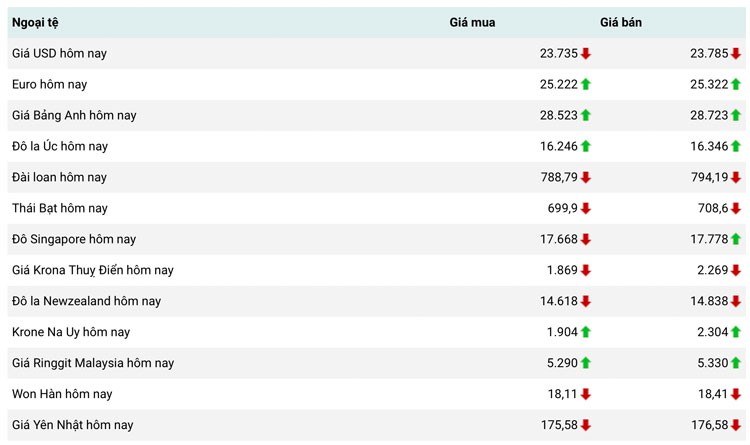The image size is (750, 445).
Task: Click green arrow next to Krone 1.904
Action: coord(586,332)
